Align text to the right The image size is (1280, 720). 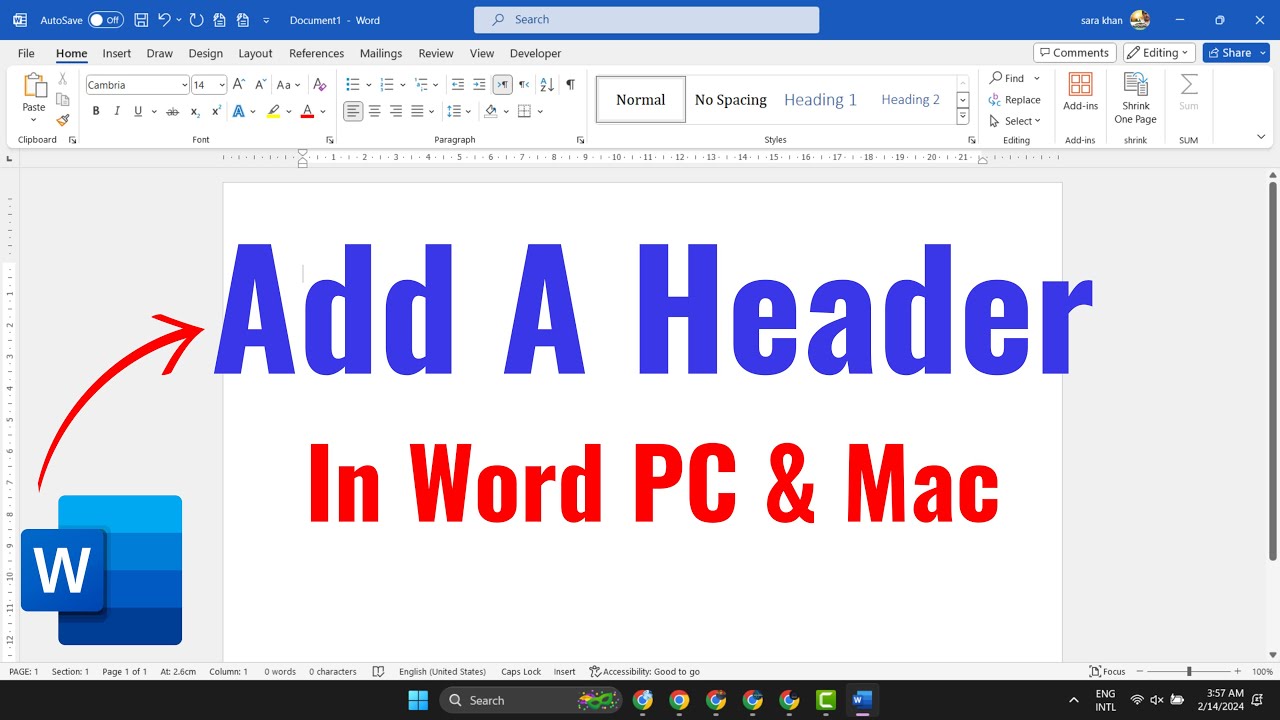395,111
